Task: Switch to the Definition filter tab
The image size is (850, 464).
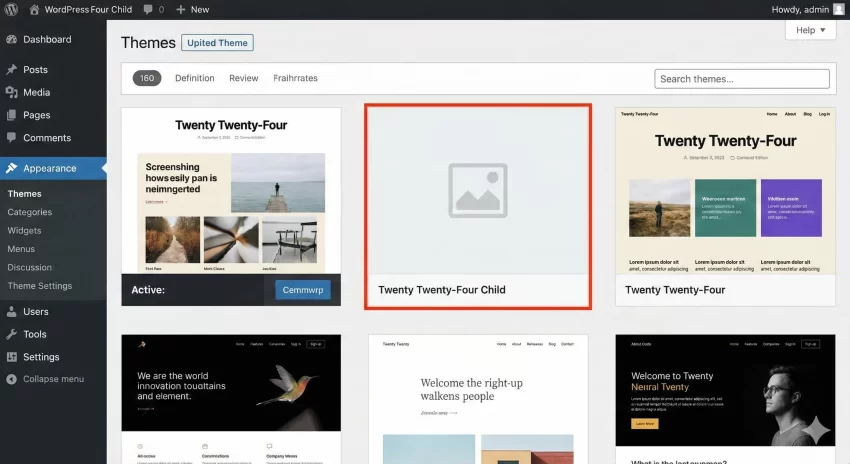Action: pyautogui.click(x=195, y=78)
